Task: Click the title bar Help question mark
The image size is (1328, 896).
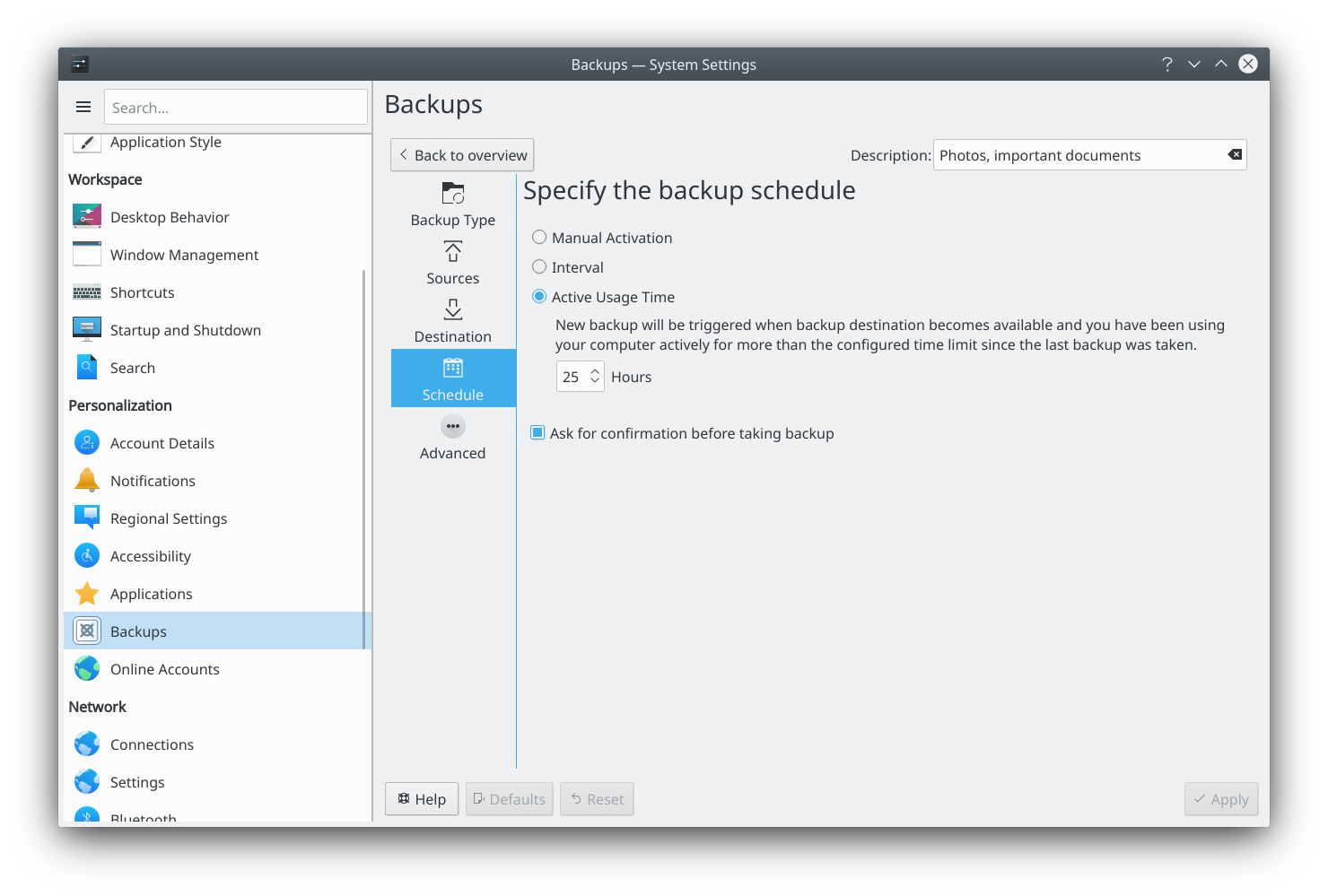Action: [1166, 65]
